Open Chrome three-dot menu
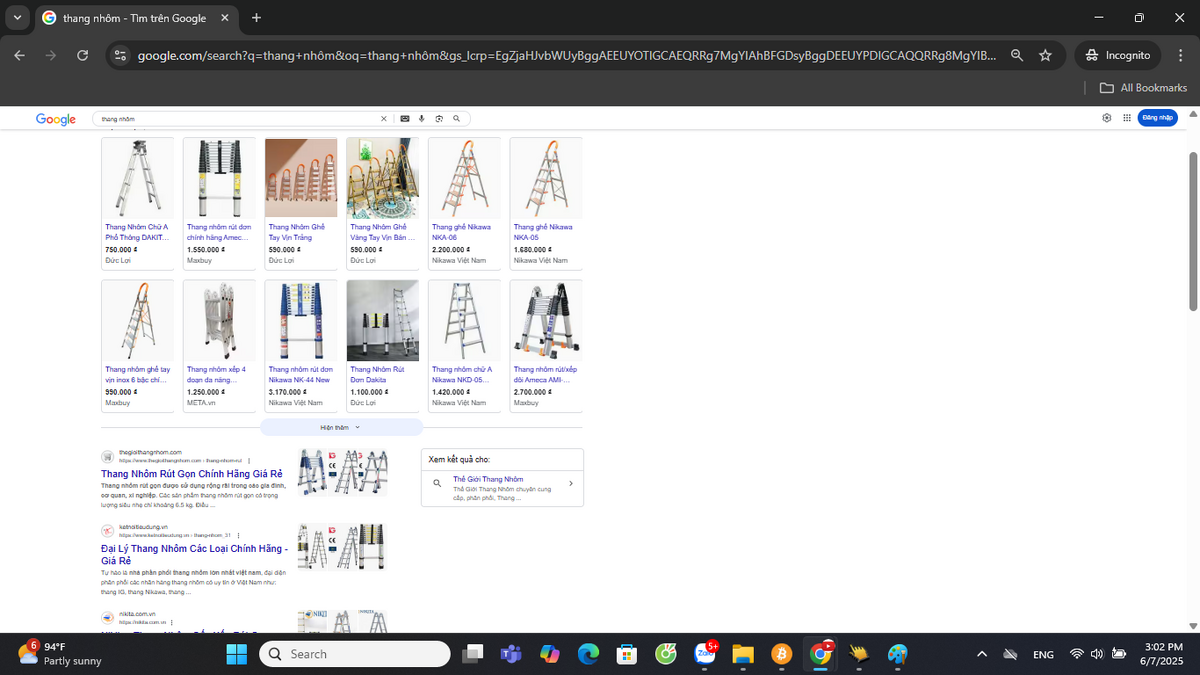The image size is (1200, 675). click(x=1179, y=55)
